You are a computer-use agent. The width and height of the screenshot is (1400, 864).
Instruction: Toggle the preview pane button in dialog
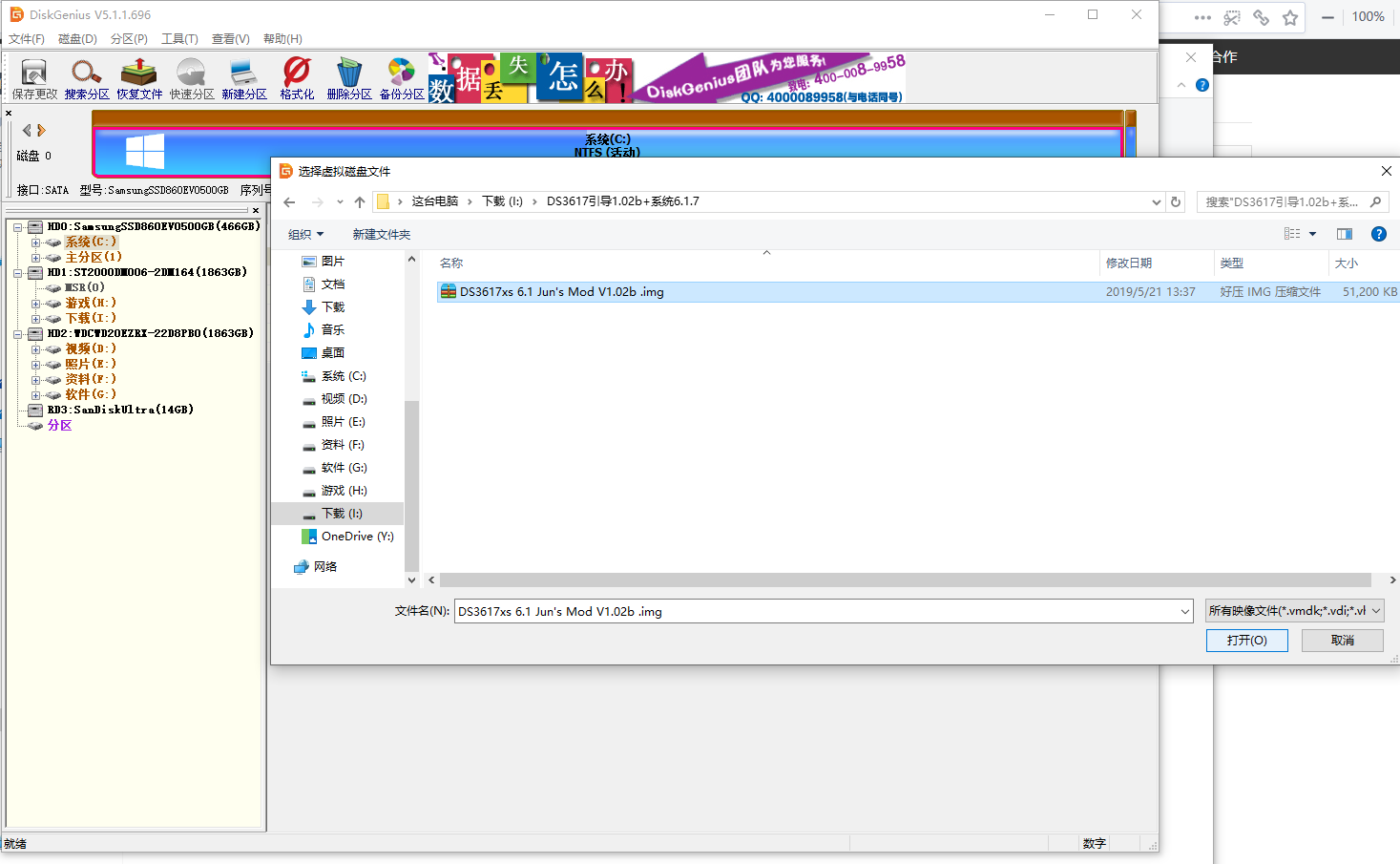[1345, 234]
